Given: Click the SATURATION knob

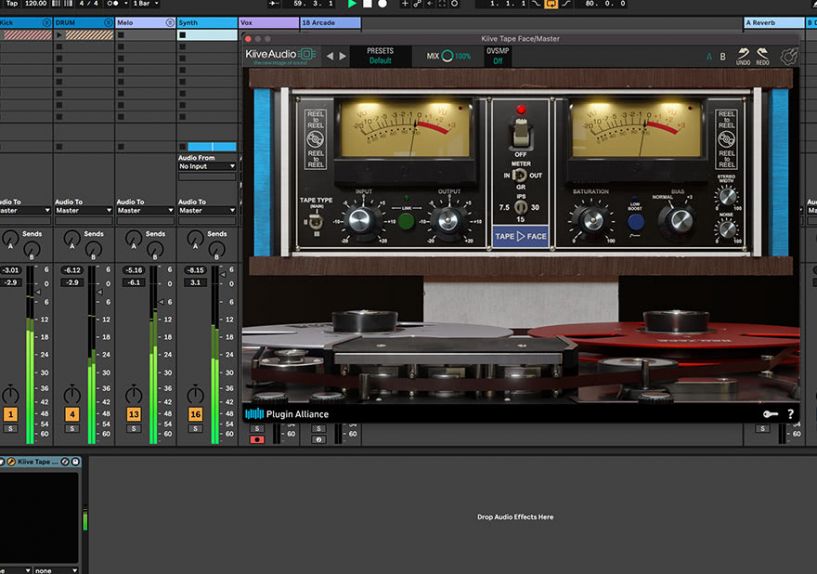Looking at the screenshot, I should click(x=591, y=219).
